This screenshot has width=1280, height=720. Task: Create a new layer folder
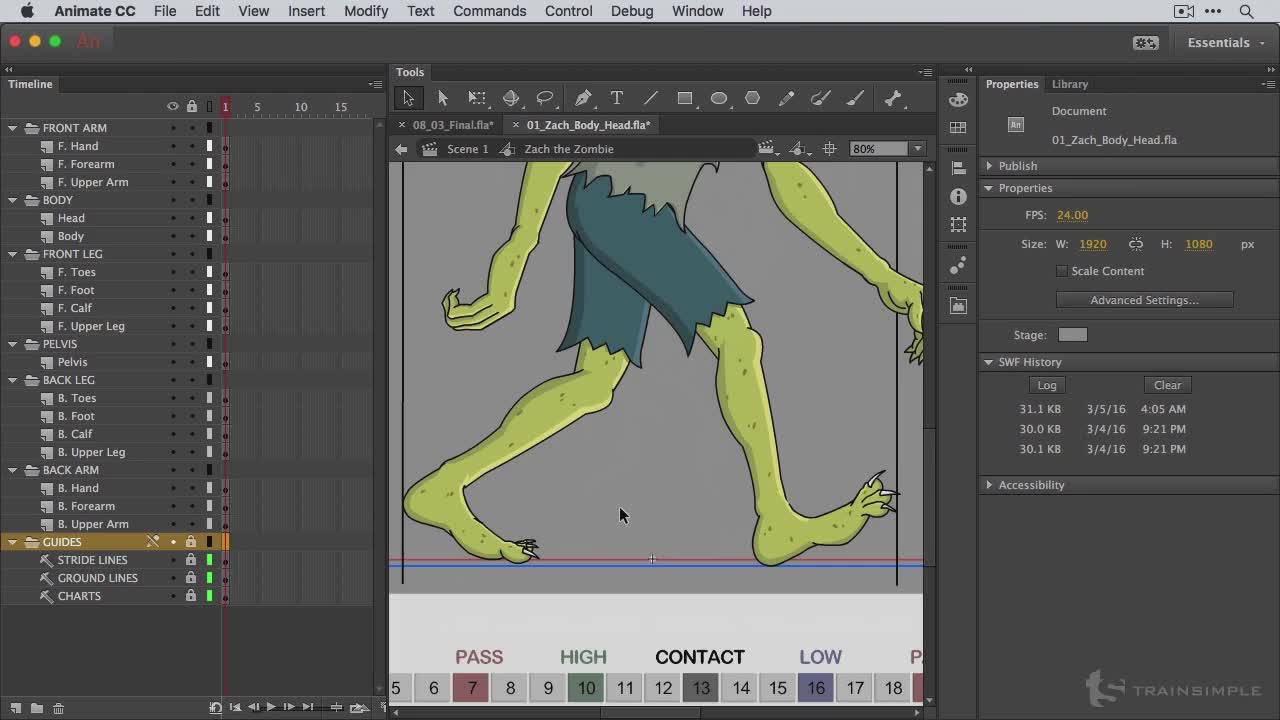coord(36,708)
